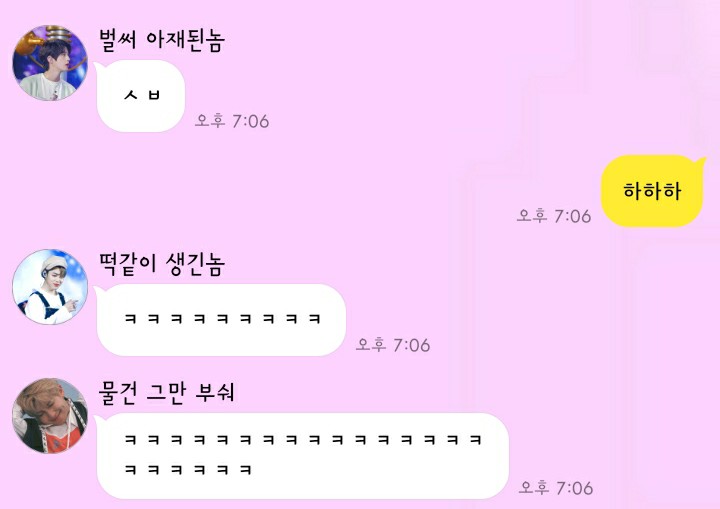Click timestamp beside the ㅅㅂ message
The height and width of the screenshot is (509, 720).
pyautogui.click(x=232, y=121)
